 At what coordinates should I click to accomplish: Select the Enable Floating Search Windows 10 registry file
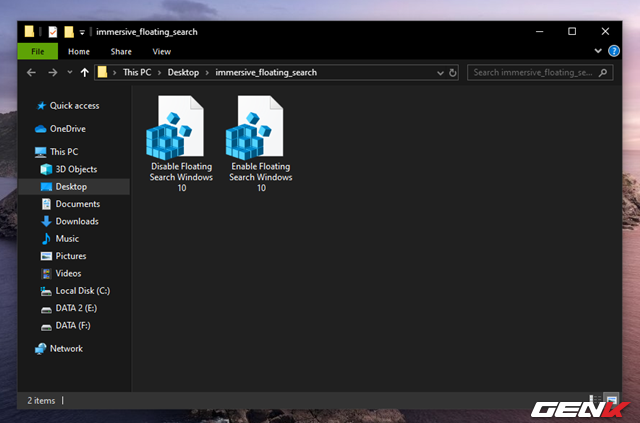point(260,144)
